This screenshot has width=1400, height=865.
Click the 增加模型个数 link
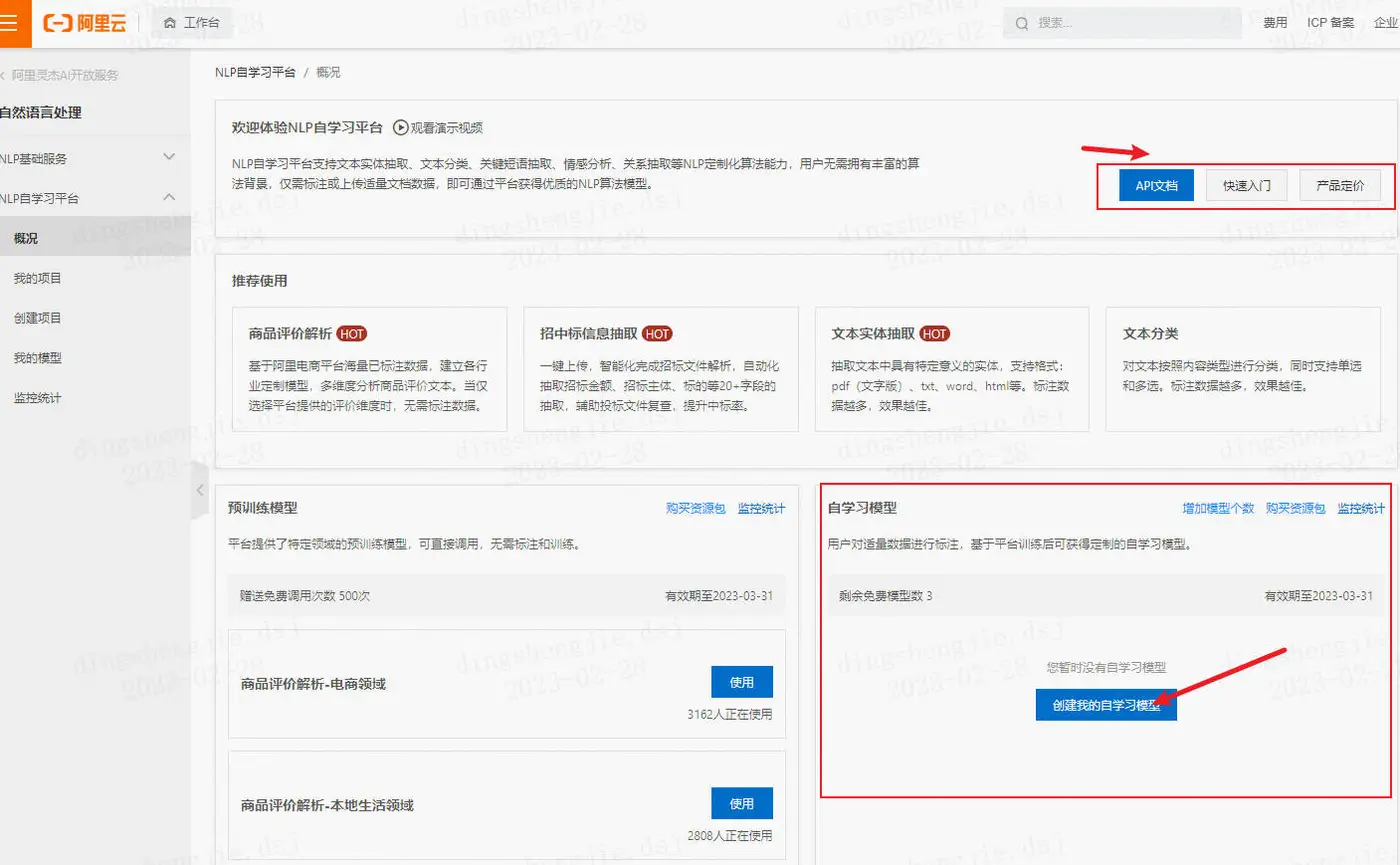tap(1218, 508)
